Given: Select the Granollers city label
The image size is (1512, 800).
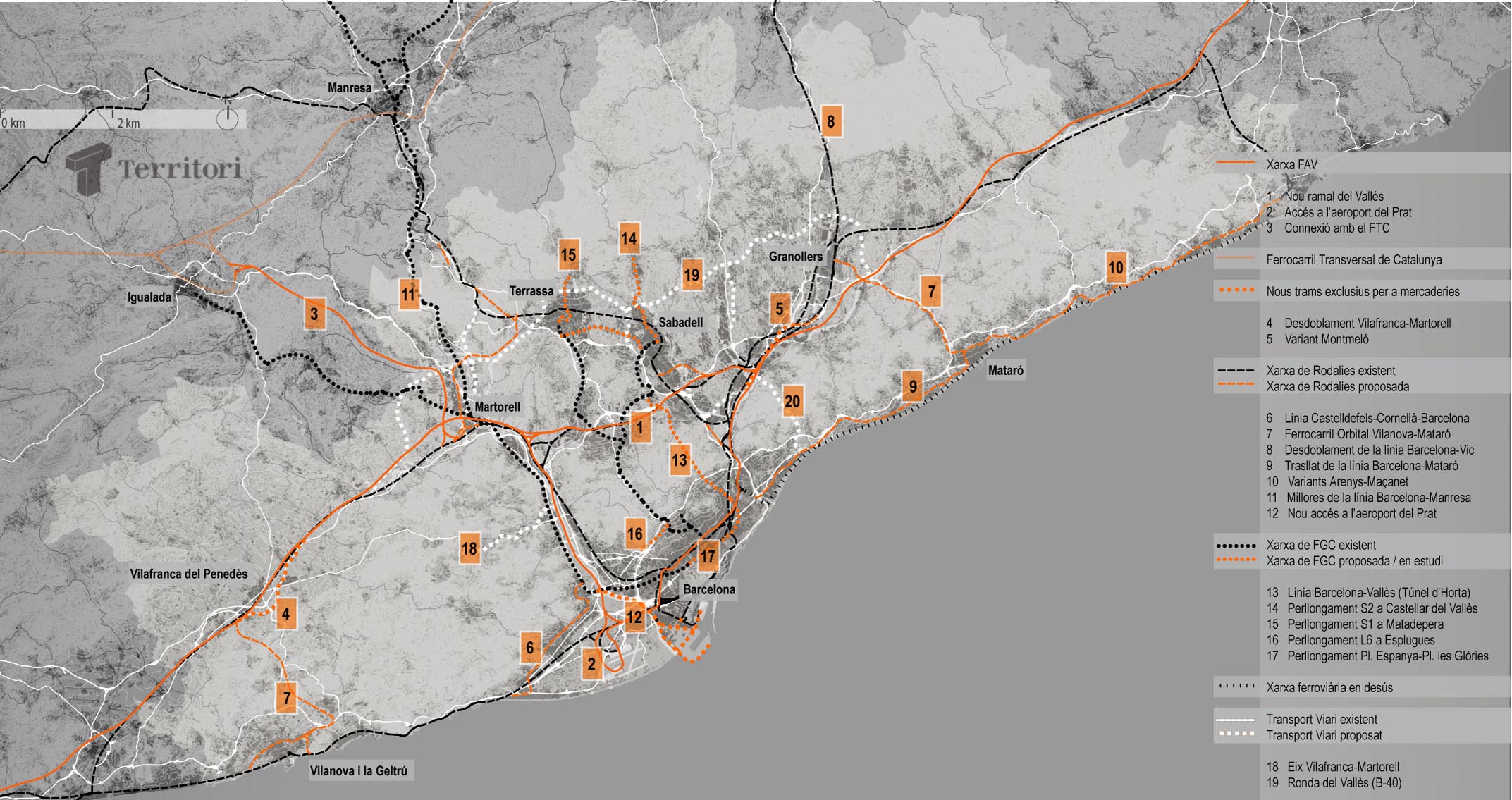Looking at the screenshot, I should pos(797,256).
